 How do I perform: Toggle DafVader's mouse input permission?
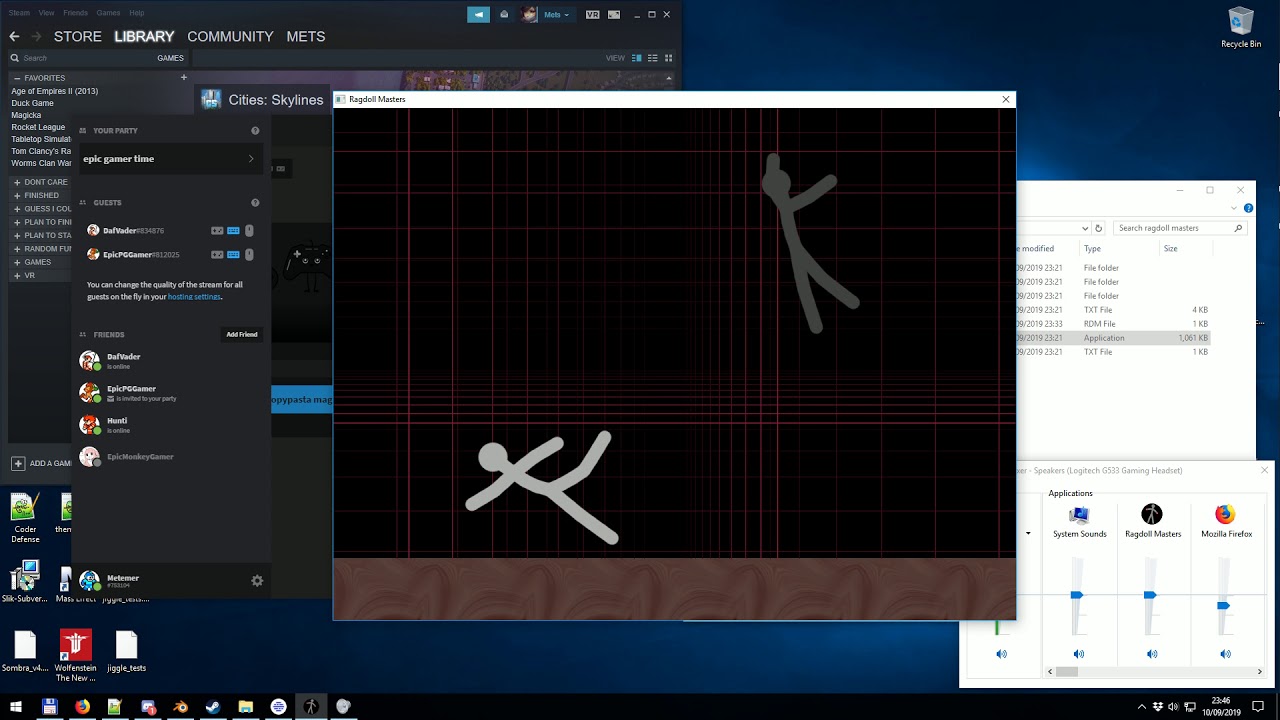[249, 231]
